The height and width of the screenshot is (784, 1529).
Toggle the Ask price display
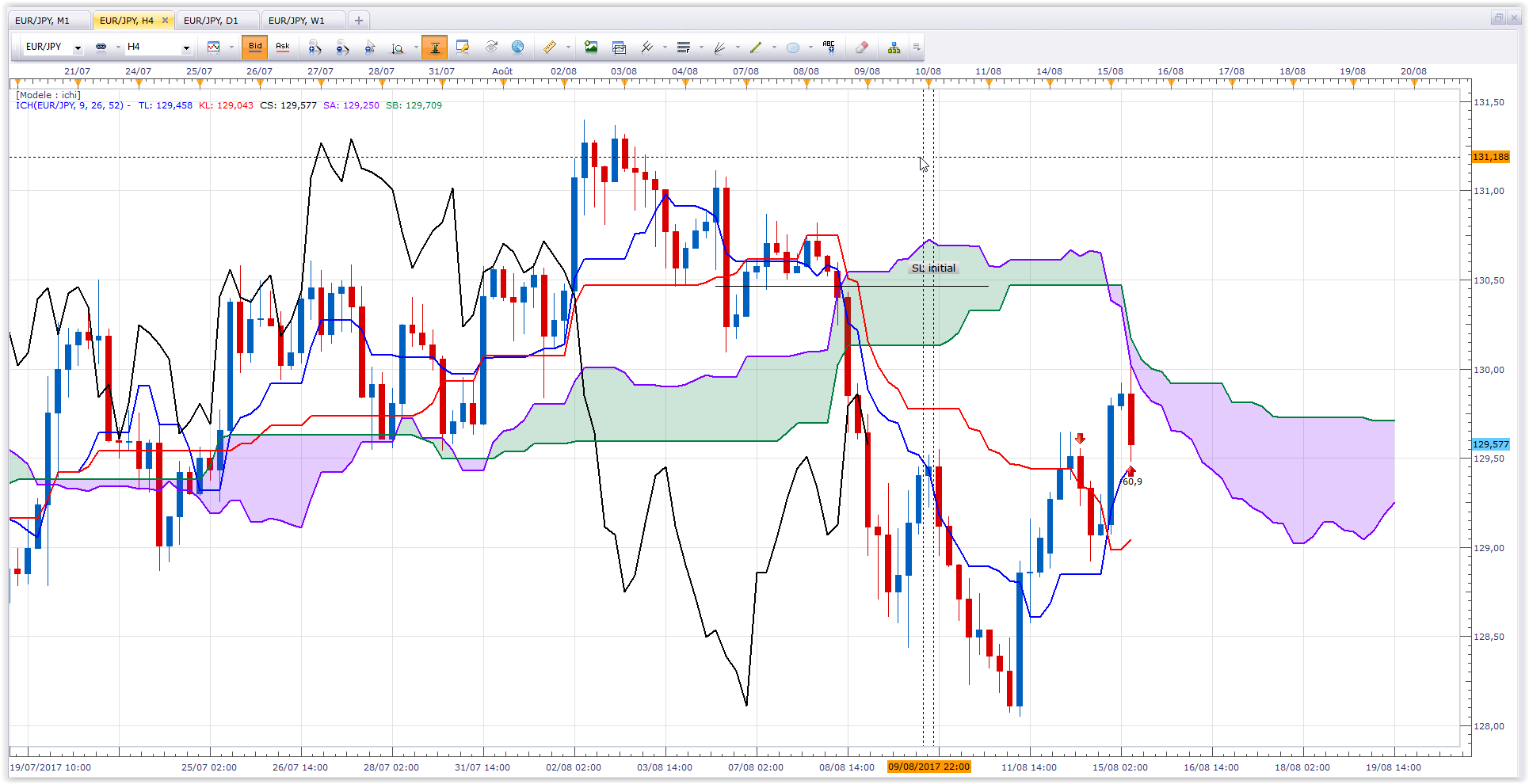click(283, 48)
